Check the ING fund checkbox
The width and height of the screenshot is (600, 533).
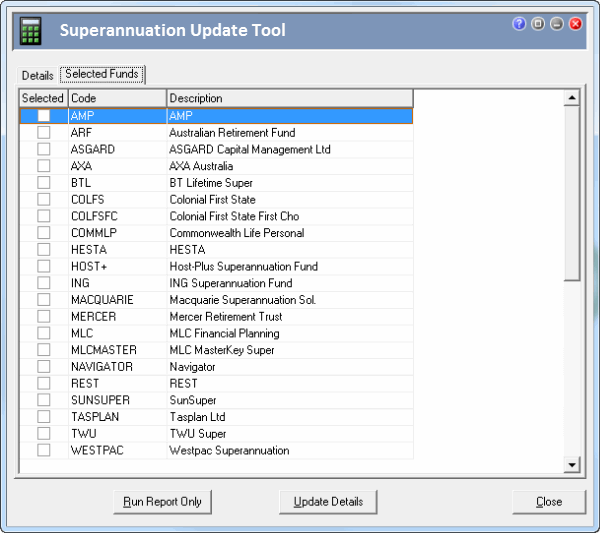44,283
